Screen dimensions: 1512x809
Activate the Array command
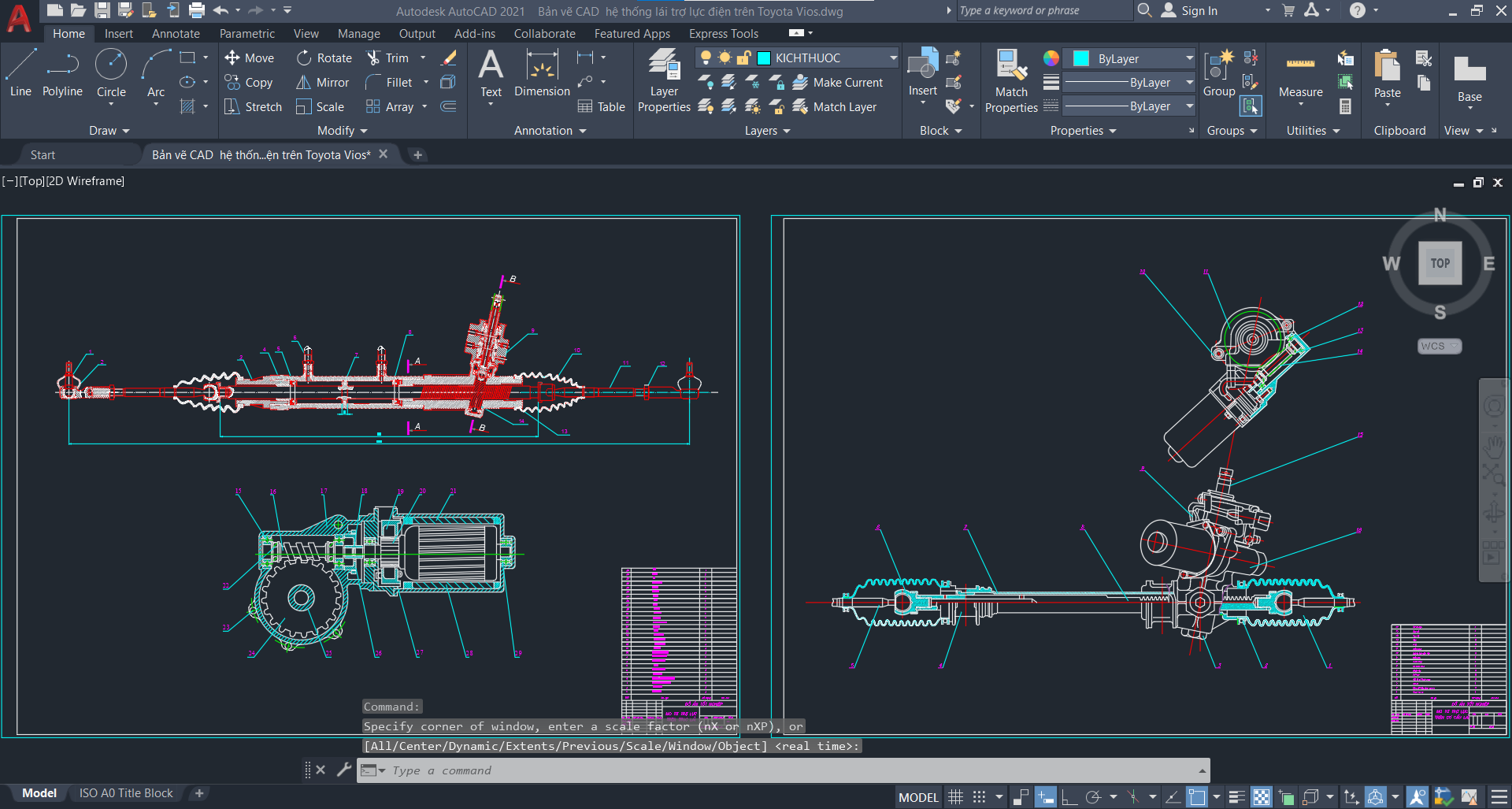coord(390,106)
